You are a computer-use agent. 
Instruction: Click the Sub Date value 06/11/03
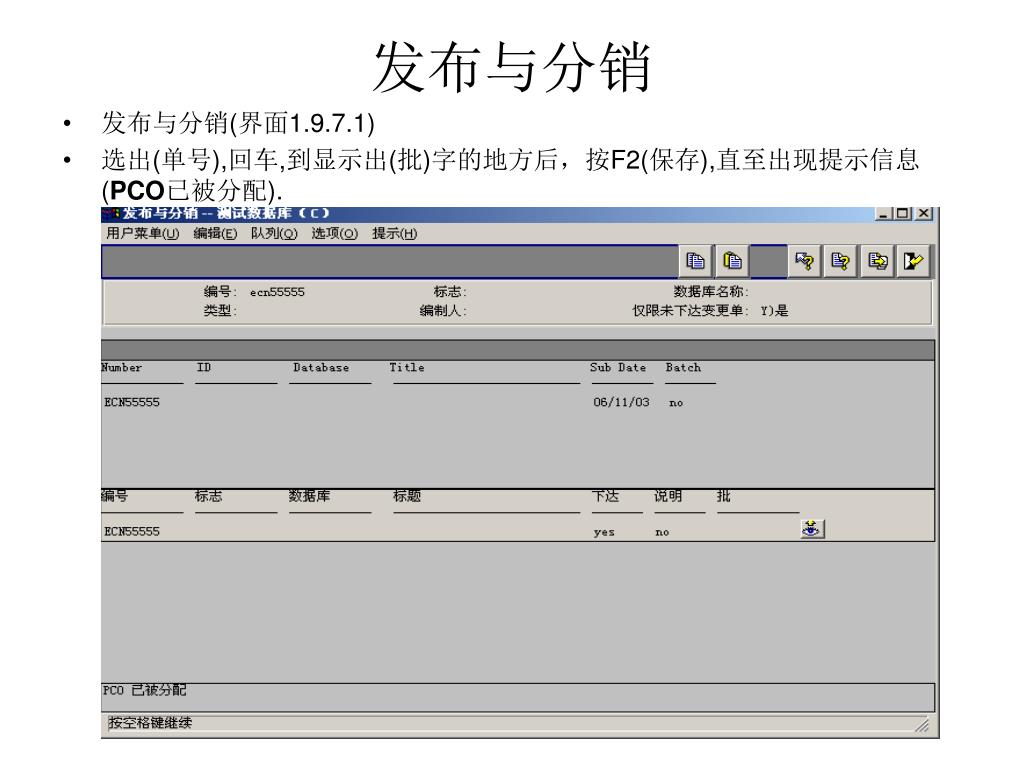621,402
